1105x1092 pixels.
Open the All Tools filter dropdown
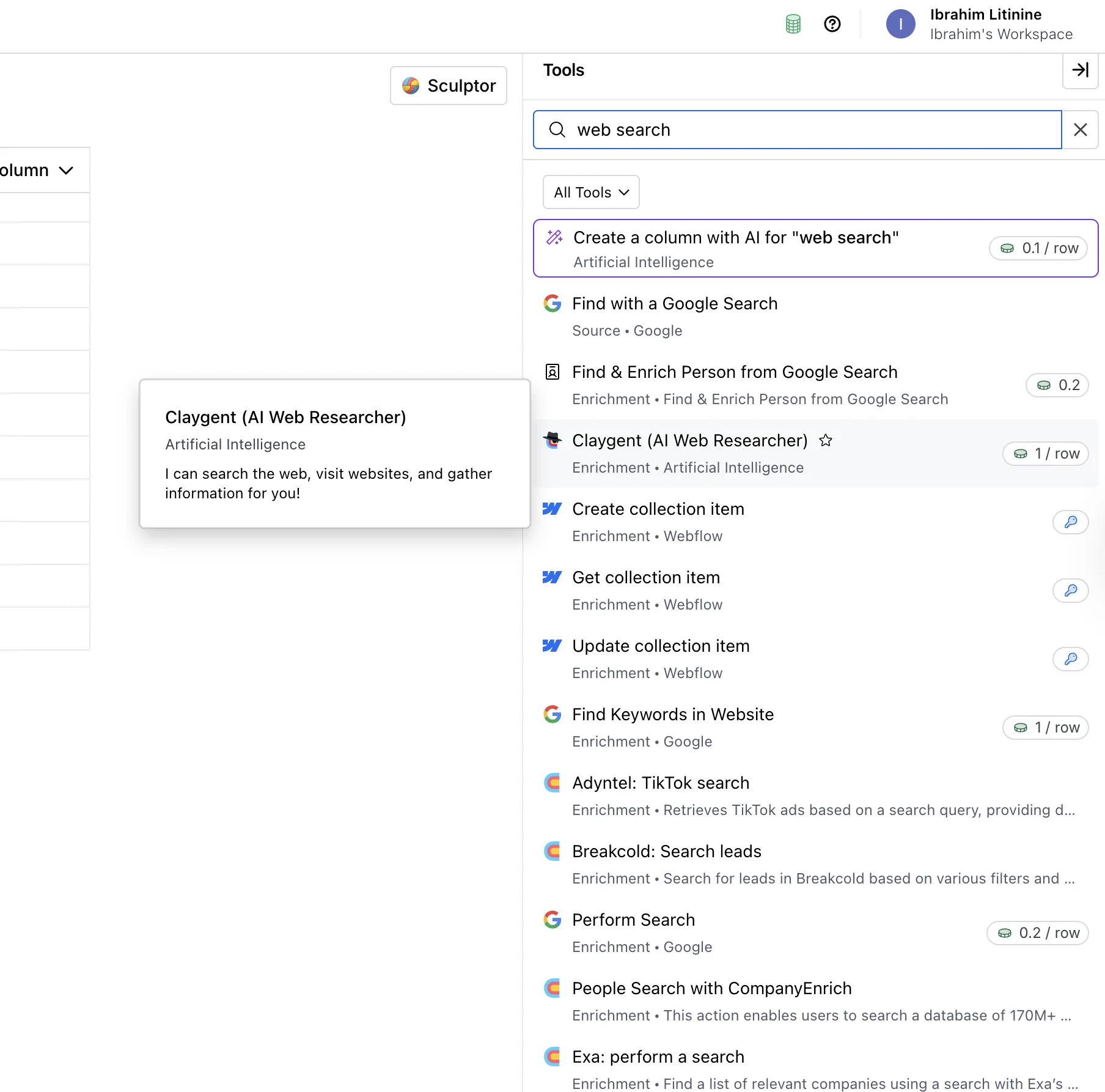pyautogui.click(x=591, y=193)
